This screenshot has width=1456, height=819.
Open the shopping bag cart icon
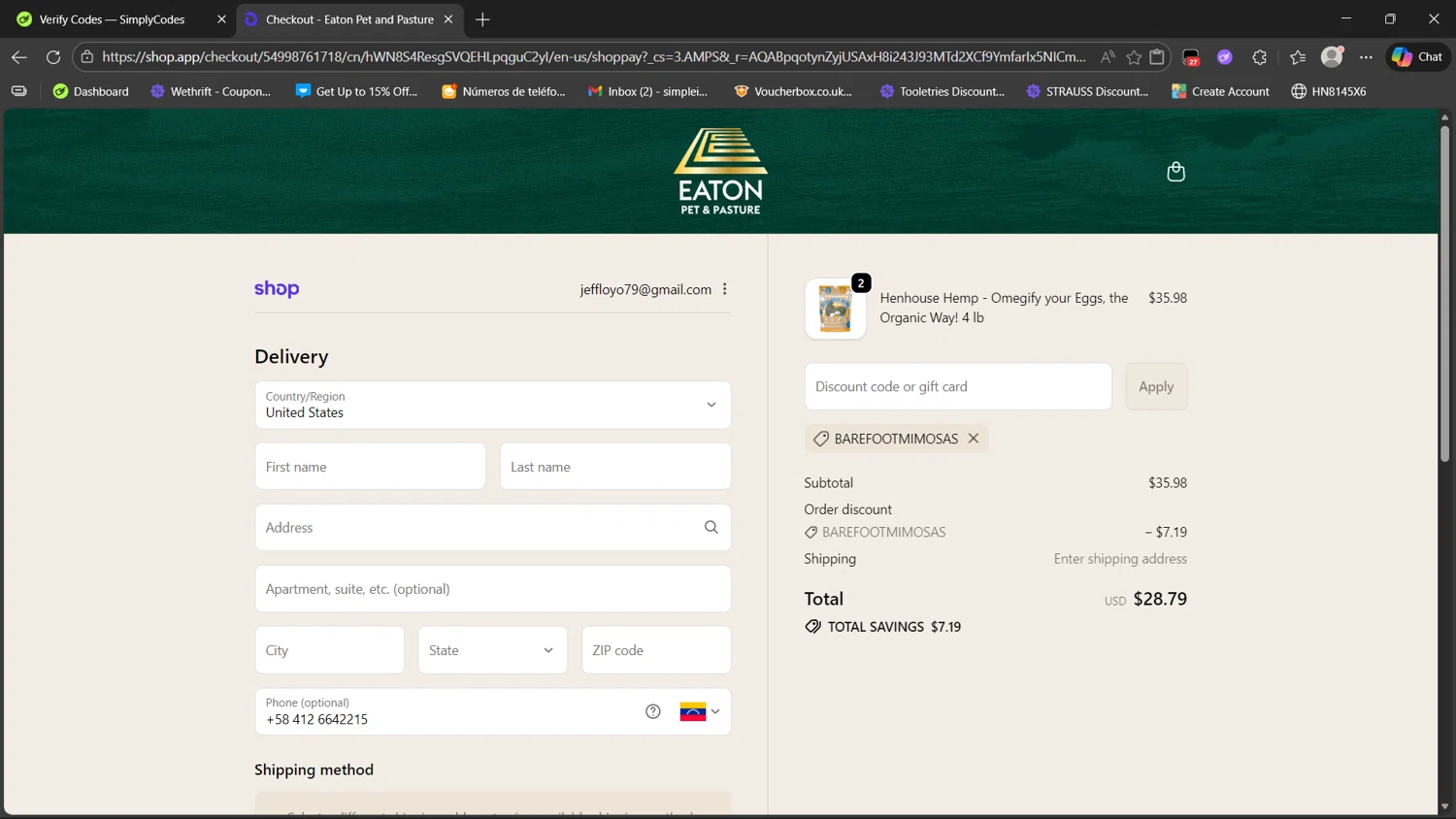tap(1175, 172)
